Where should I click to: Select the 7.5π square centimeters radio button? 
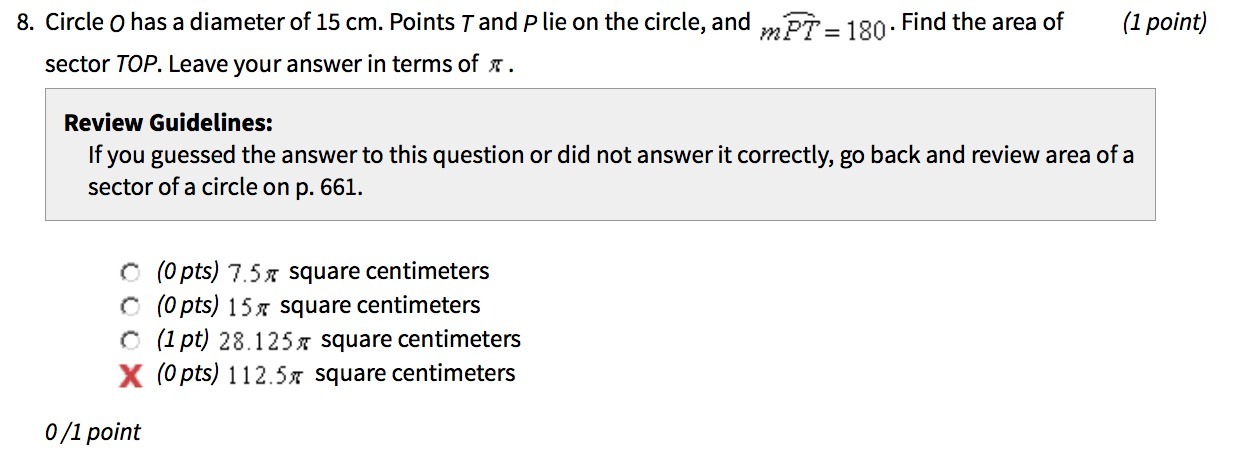129,272
